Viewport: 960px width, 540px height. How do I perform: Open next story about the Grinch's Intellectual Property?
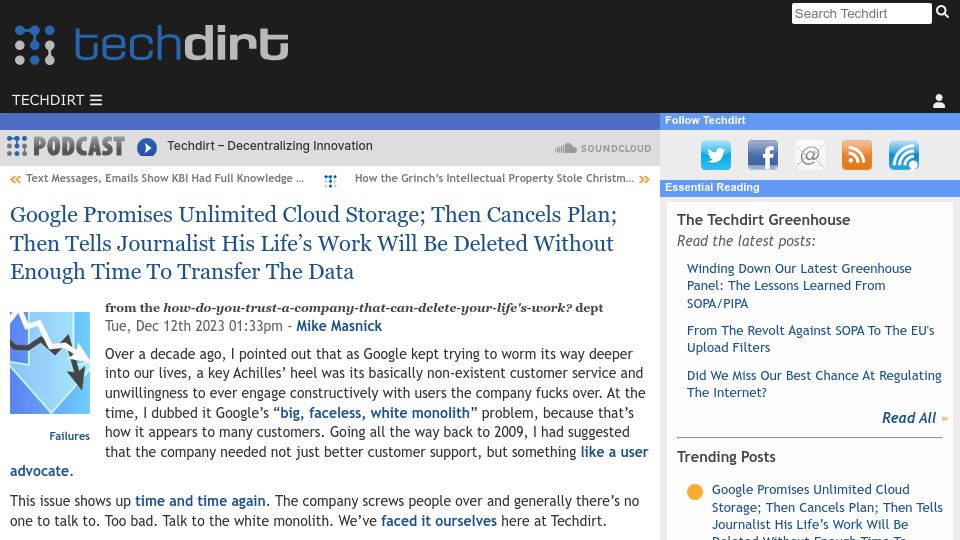(494, 178)
